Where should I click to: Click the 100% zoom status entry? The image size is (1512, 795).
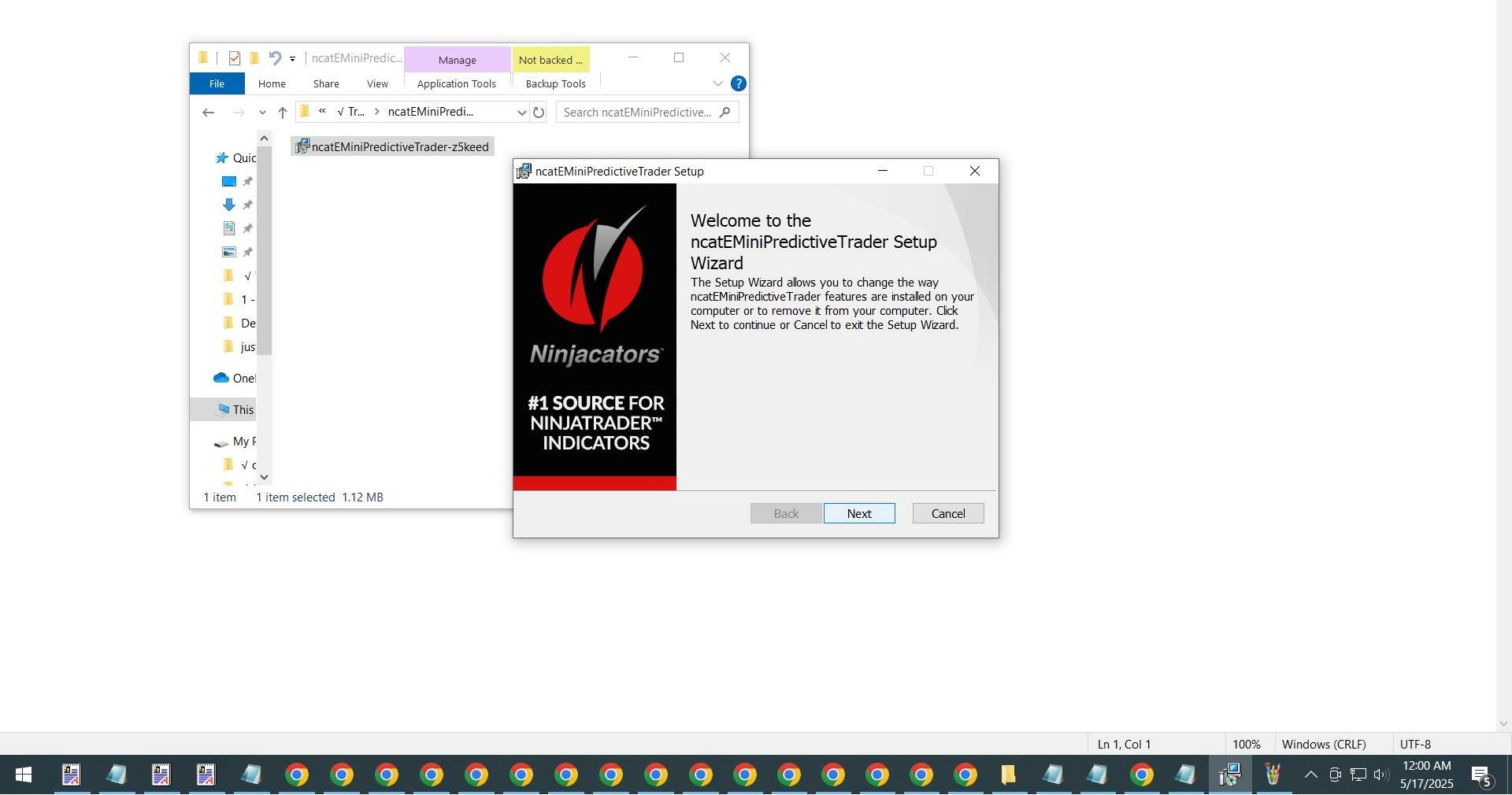coord(1246,745)
